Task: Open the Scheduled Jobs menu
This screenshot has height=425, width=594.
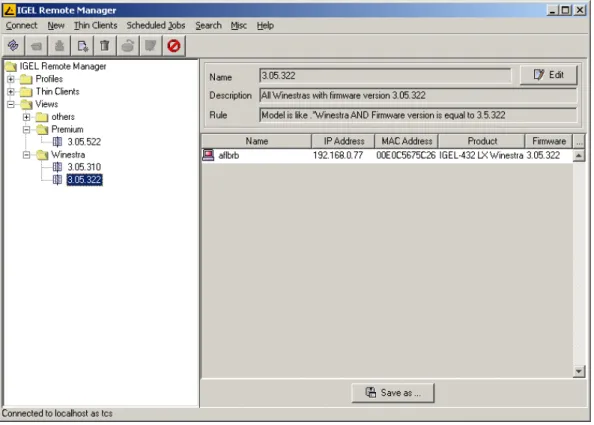Action: click(156, 25)
